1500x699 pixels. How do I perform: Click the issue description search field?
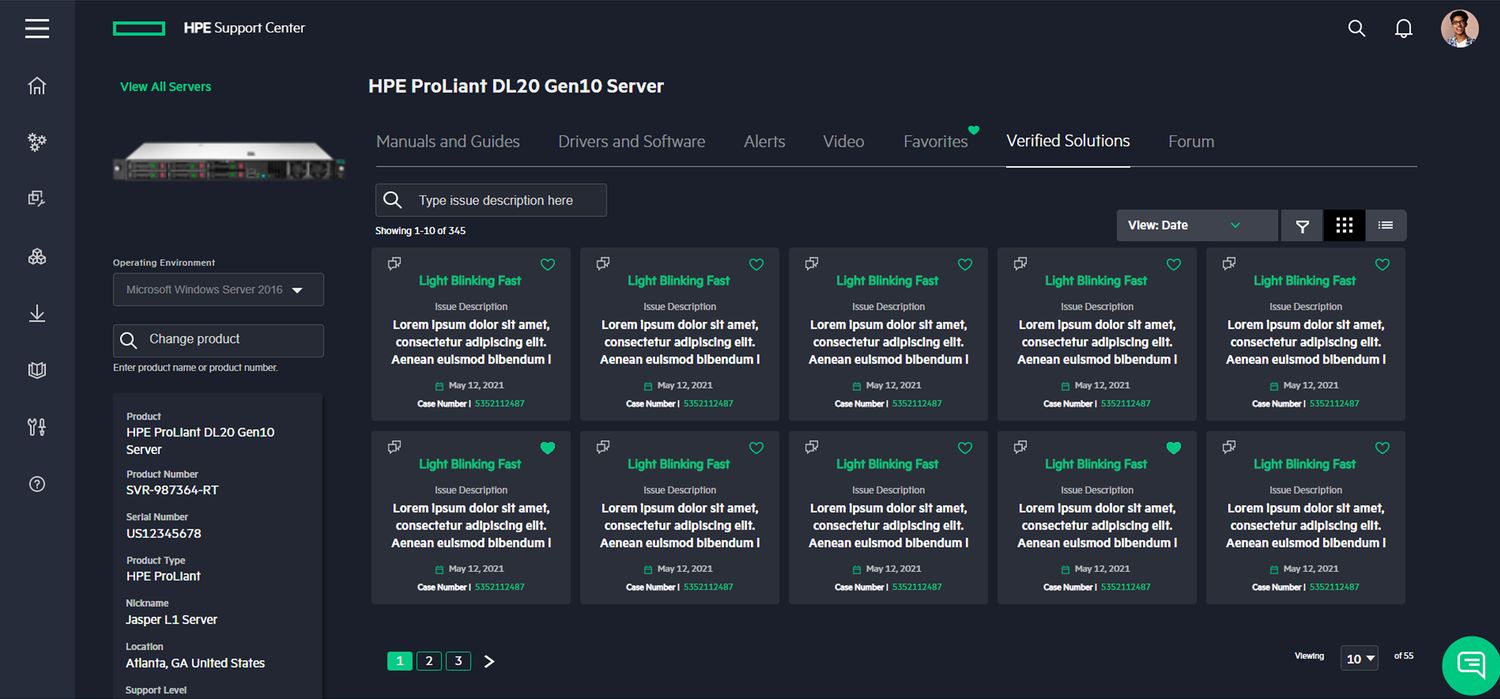coord(491,200)
